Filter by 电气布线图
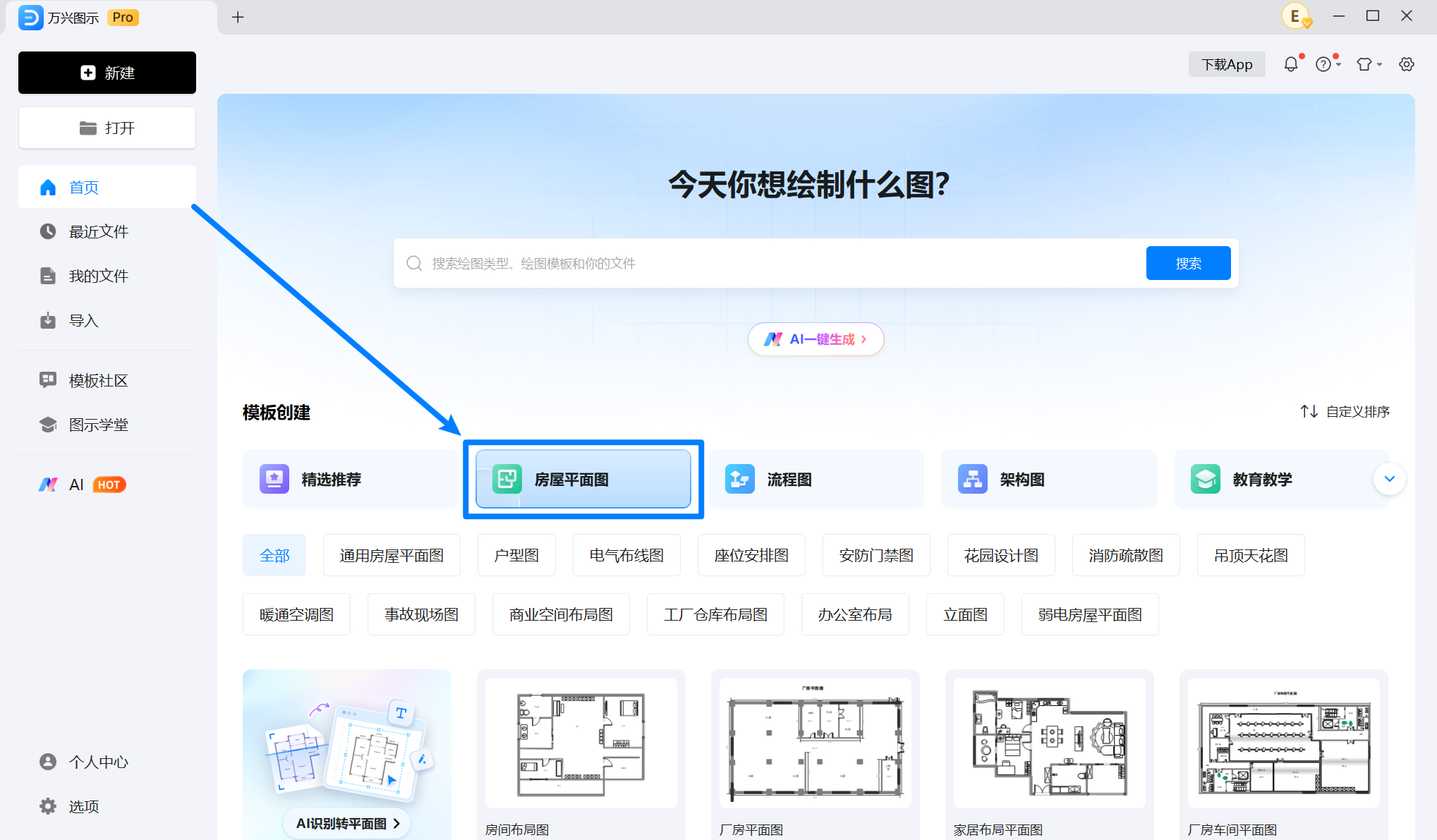The width and height of the screenshot is (1437, 840). pos(626,555)
